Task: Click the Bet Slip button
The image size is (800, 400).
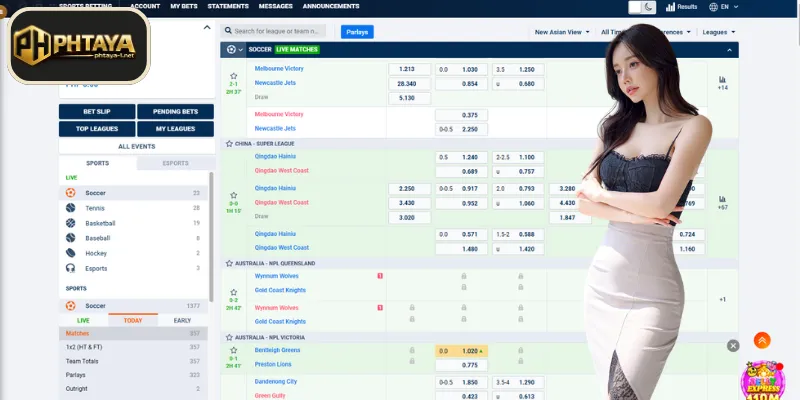Action: 97,112
